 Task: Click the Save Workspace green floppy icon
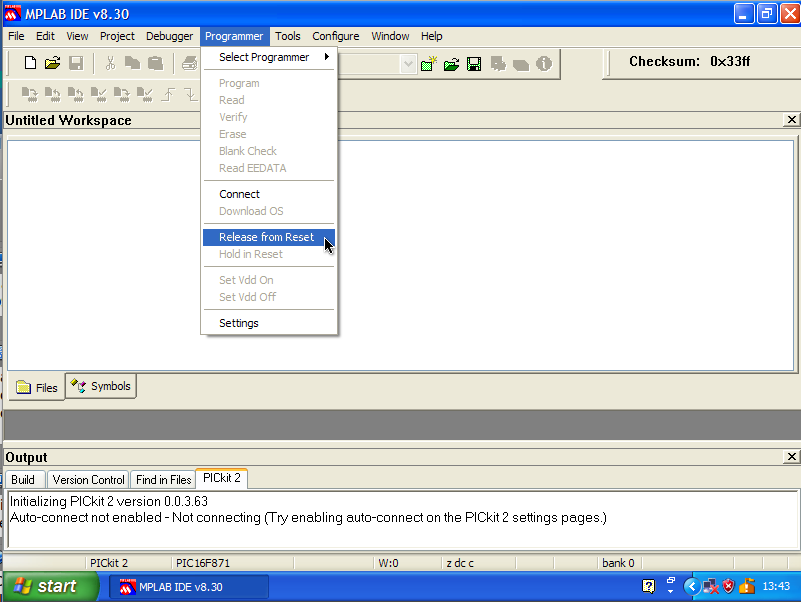click(x=474, y=64)
